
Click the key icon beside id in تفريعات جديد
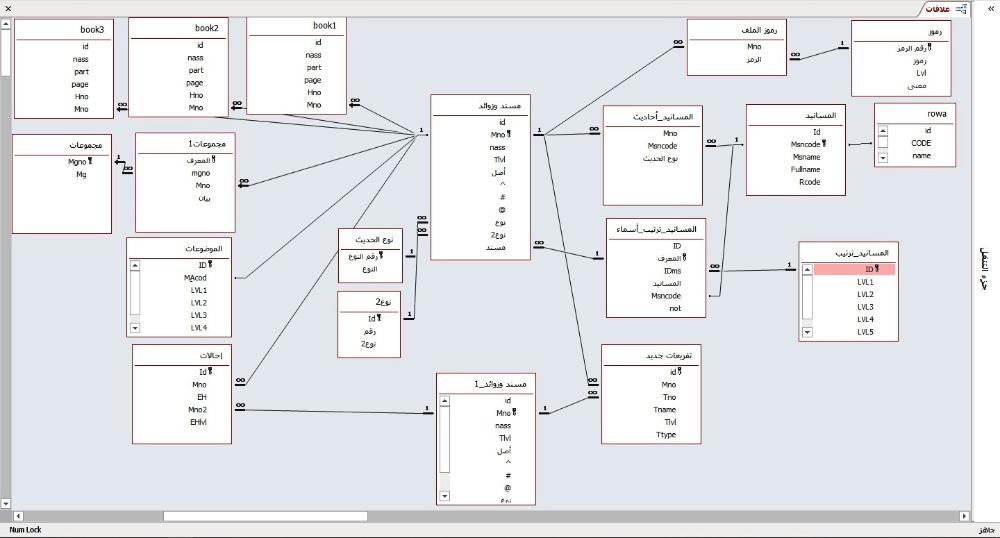pos(679,372)
